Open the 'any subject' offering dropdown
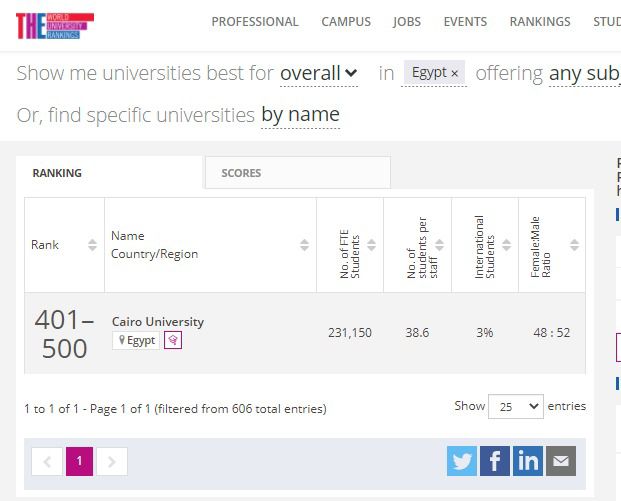 coord(584,73)
